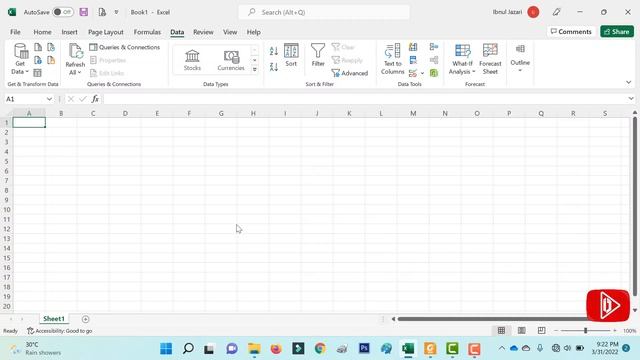Click the Existing Connections icon

(x=51, y=60)
